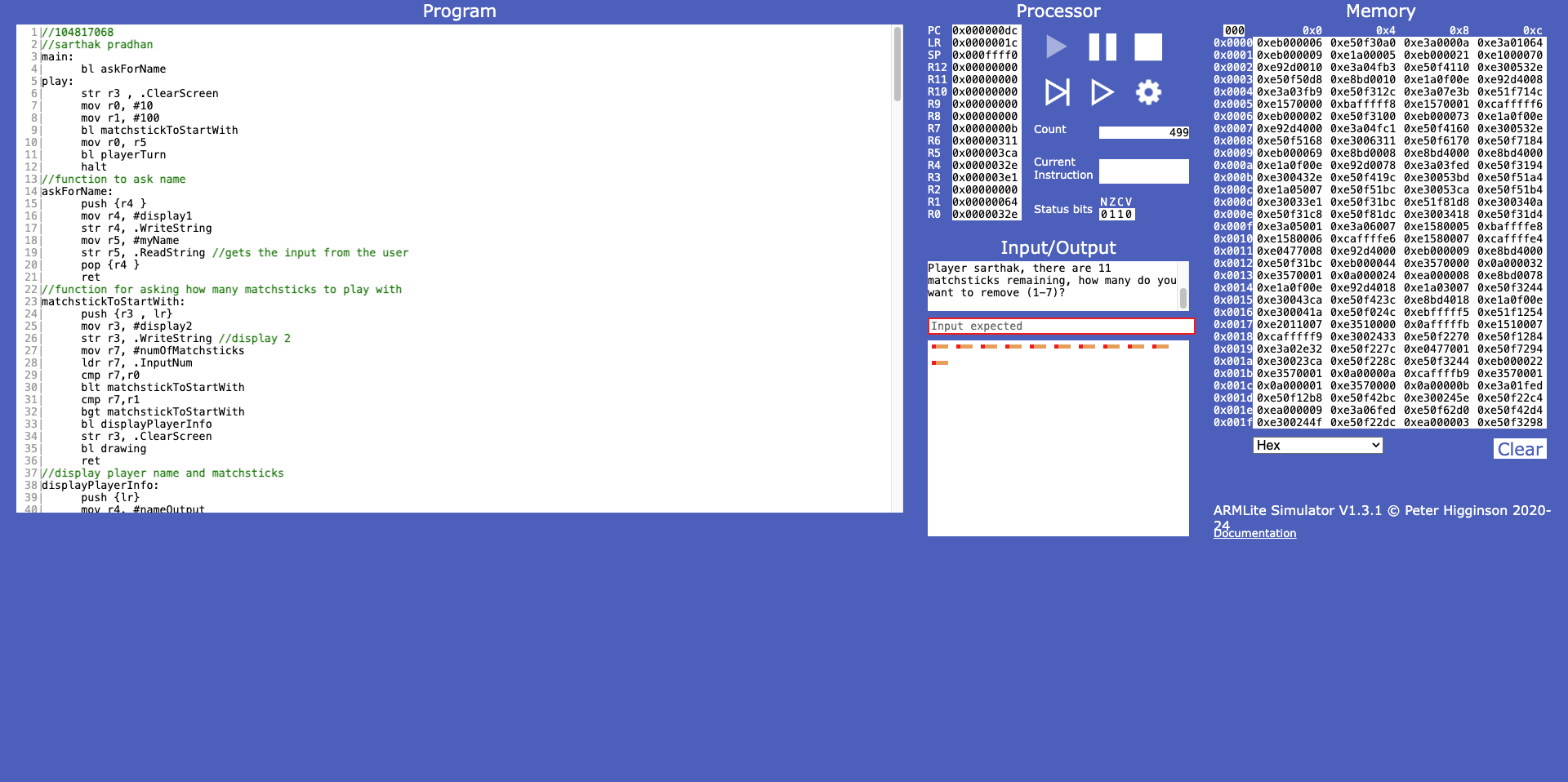Click the 'displayPlayerInfo:' label line
Screen dimensions: 1568x782
pyautogui.click(x=100, y=485)
